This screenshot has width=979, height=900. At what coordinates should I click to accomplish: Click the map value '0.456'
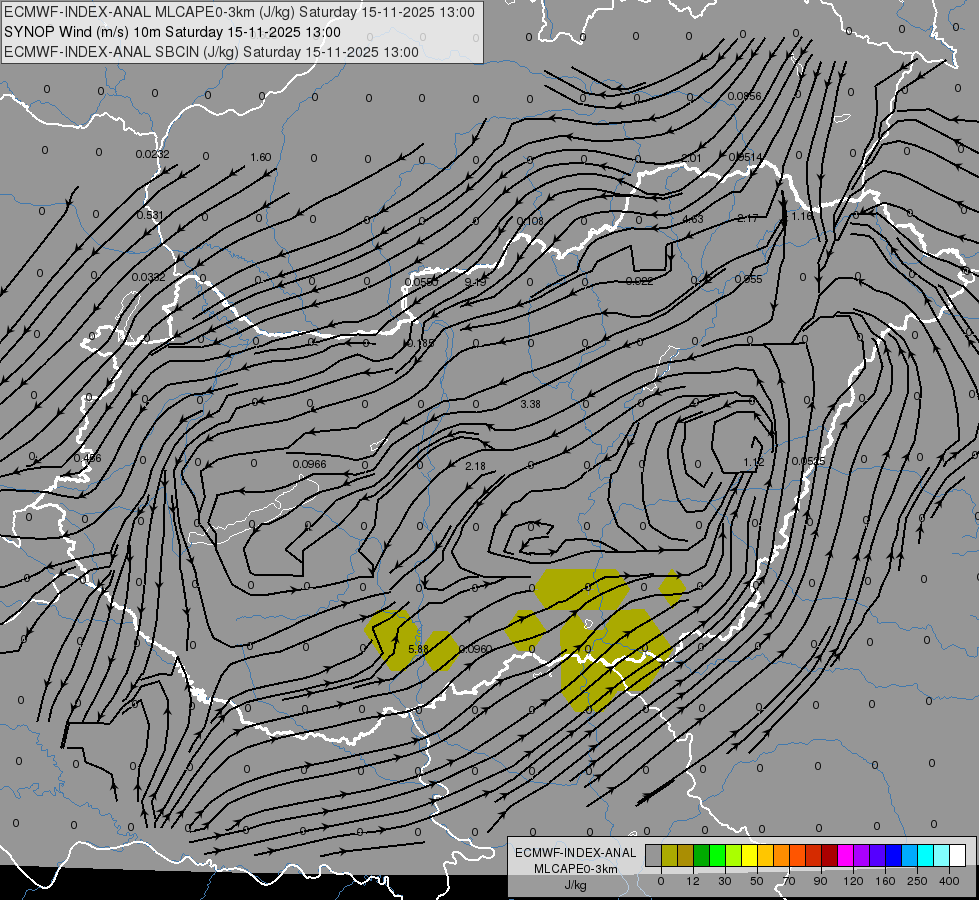point(87,458)
